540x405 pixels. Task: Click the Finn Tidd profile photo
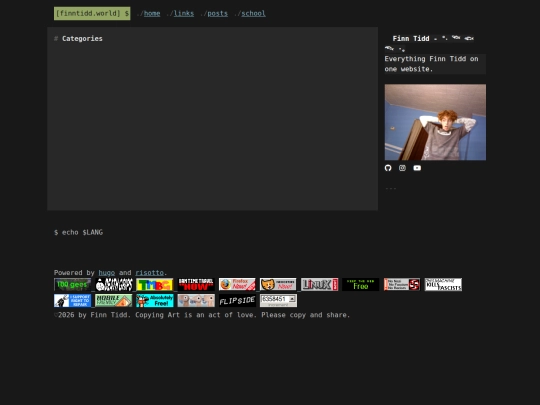(435, 122)
